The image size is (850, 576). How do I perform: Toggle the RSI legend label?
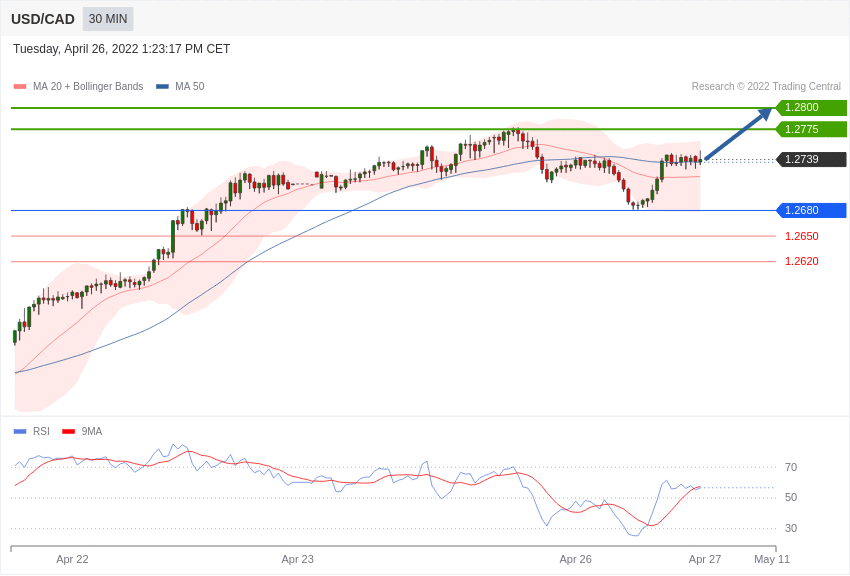point(41,432)
